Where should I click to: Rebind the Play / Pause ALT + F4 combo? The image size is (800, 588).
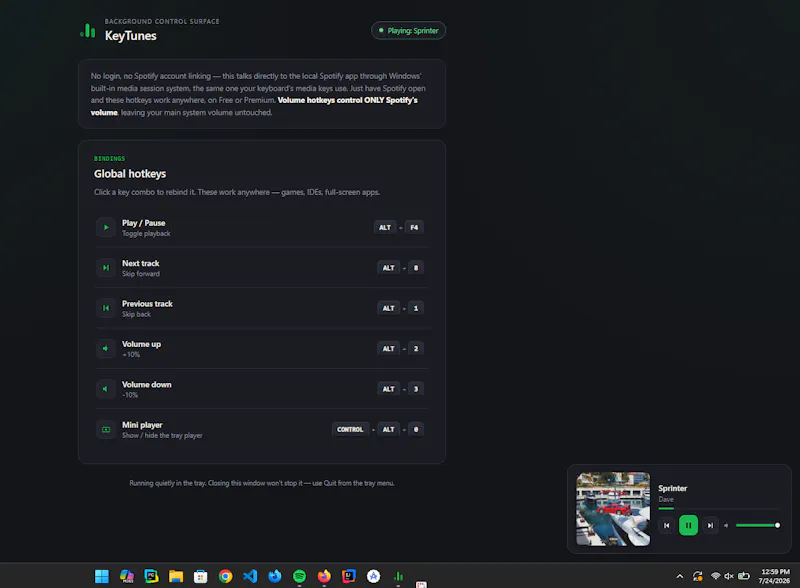[x=399, y=228]
